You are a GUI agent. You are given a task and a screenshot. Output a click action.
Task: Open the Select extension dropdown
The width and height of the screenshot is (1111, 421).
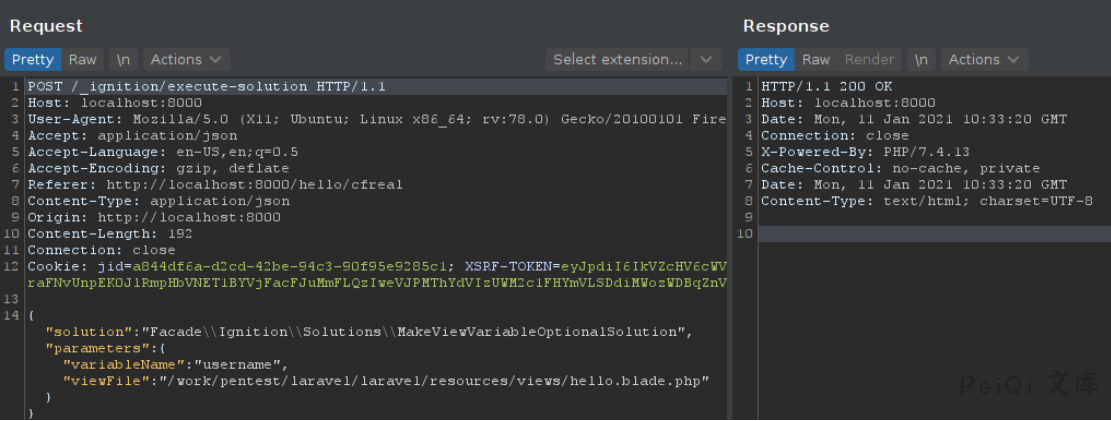pos(618,60)
